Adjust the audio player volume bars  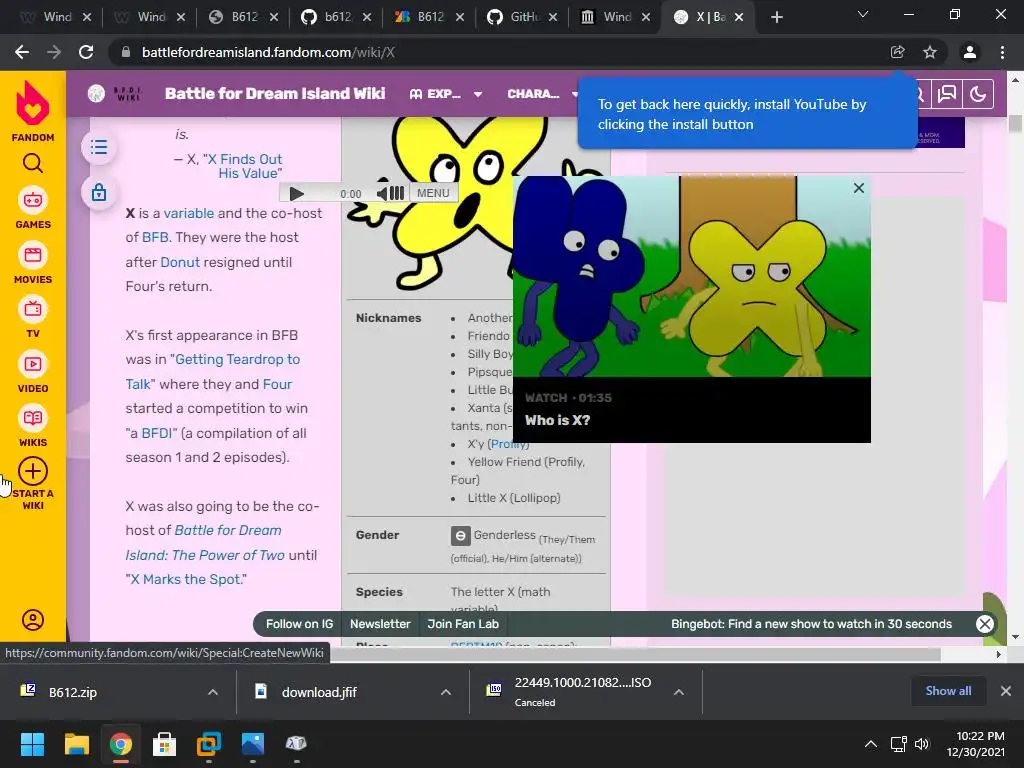pos(397,193)
